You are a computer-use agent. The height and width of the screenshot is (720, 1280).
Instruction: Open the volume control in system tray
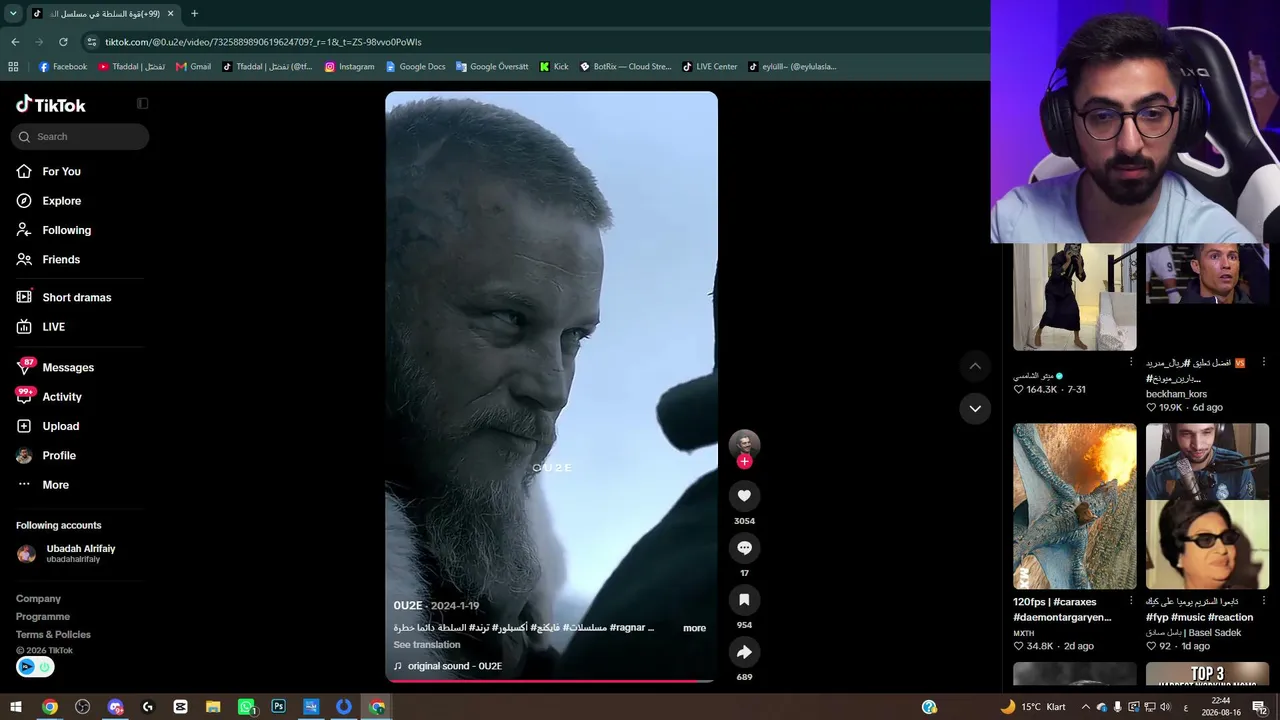(1165, 707)
